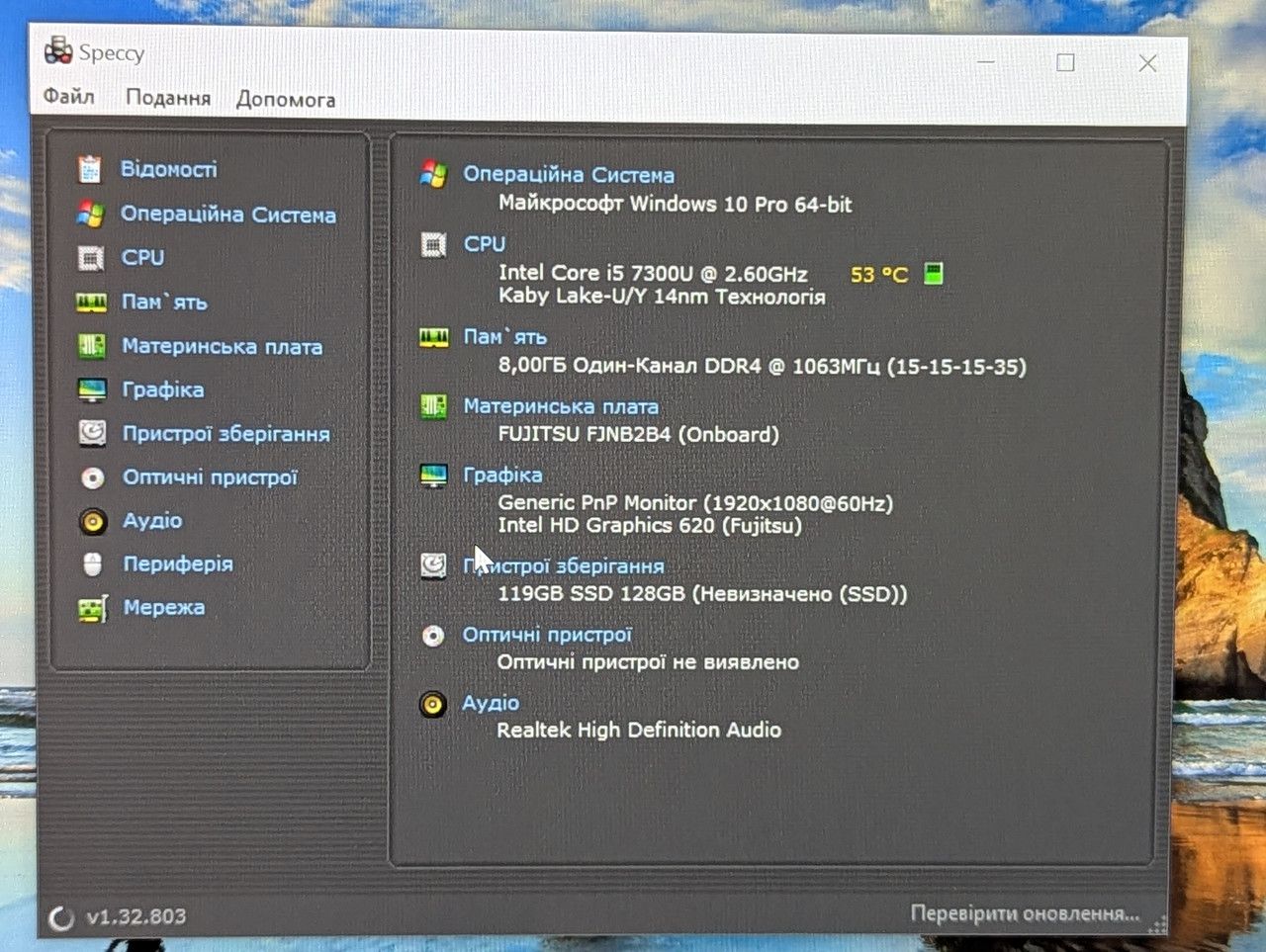Image resolution: width=1266 pixels, height=952 pixels.
Task: Click the mouse Периферія icon in sidebar
Action: [x=93, y=564]
